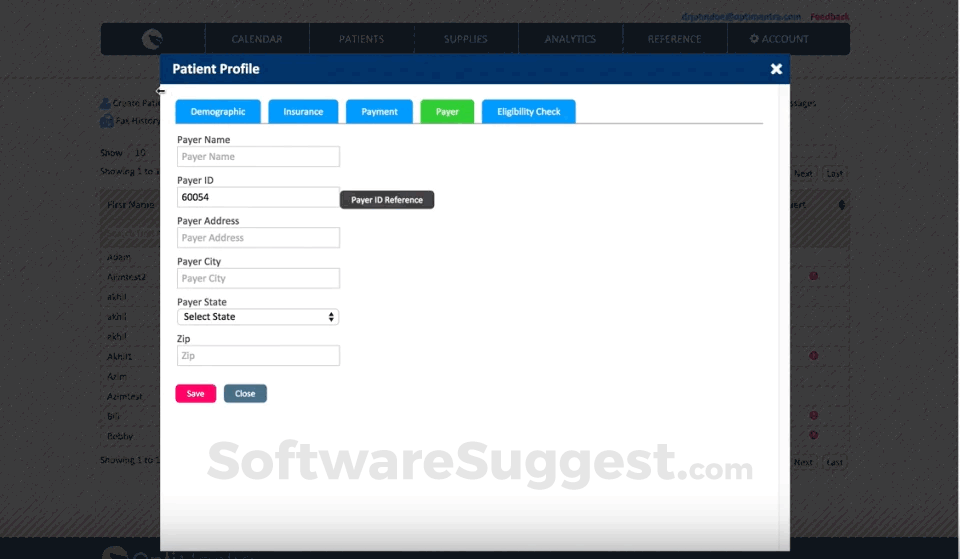Expand the Select State dropdown
The height and width of the screenshot is (559, 960).
(258, 317)
